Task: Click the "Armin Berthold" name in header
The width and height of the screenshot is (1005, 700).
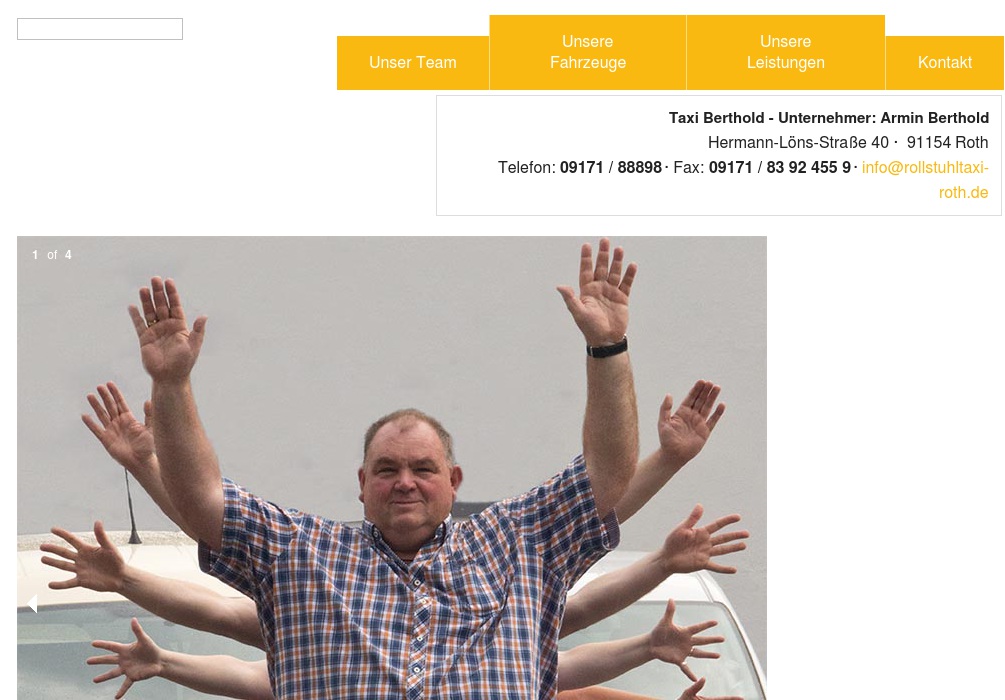Action: 934,118
